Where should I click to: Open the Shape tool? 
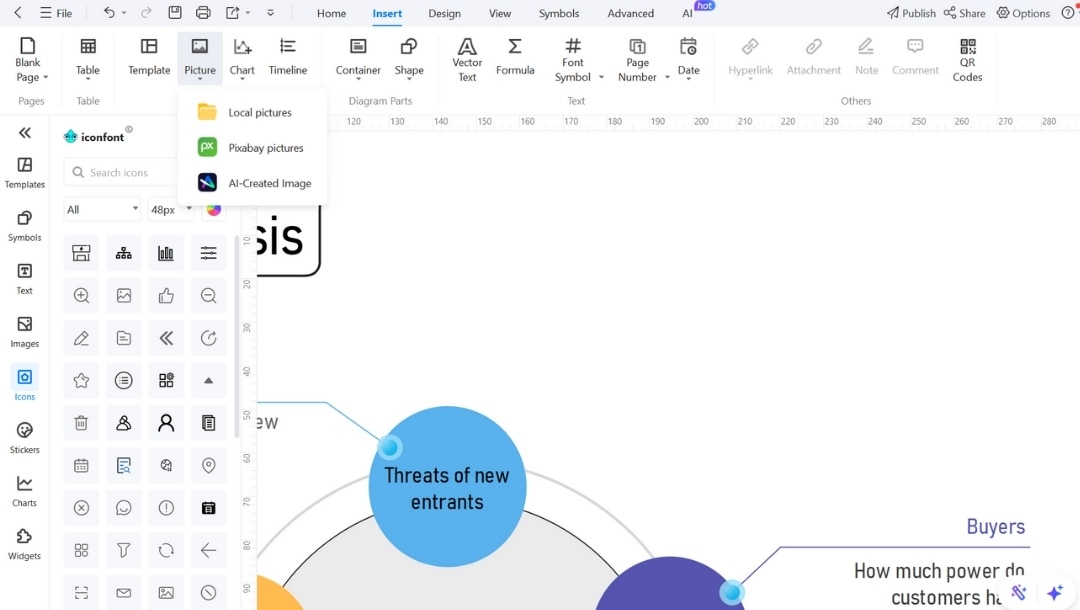pyautogui.click(x=408, y=58)
